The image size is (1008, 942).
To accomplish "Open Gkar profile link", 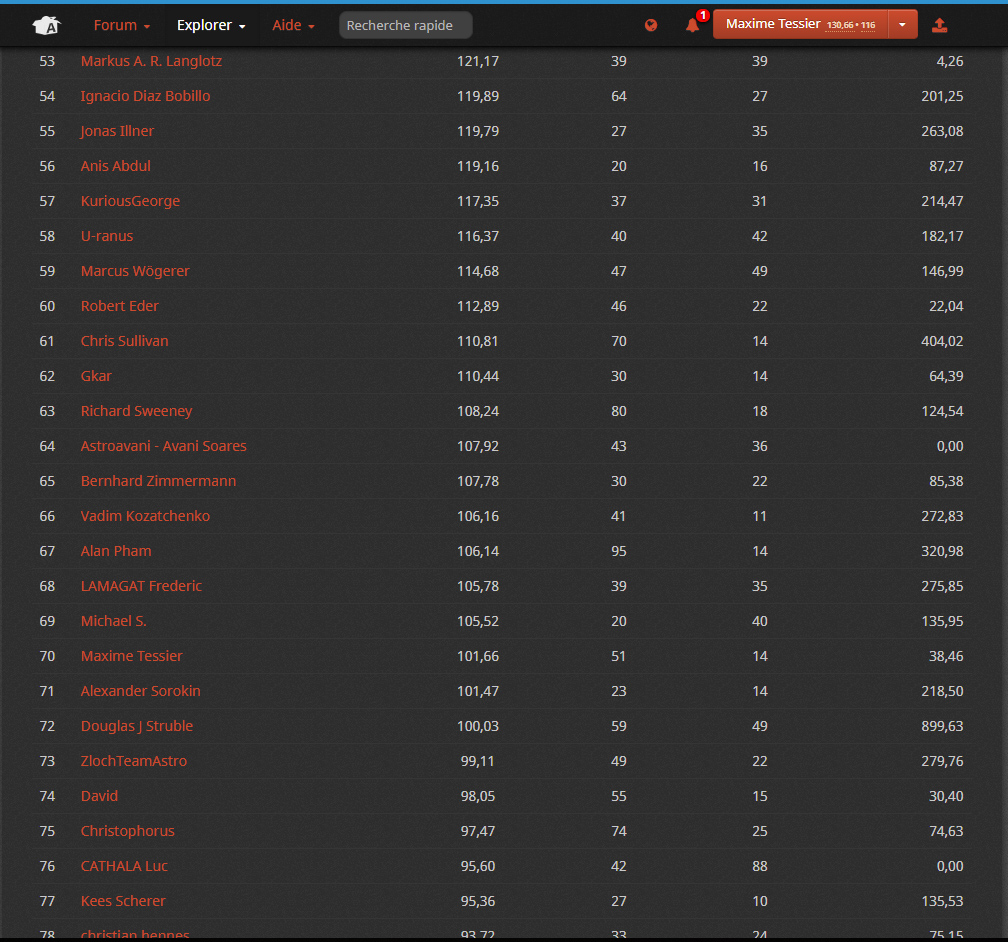I will coord(96,376).
